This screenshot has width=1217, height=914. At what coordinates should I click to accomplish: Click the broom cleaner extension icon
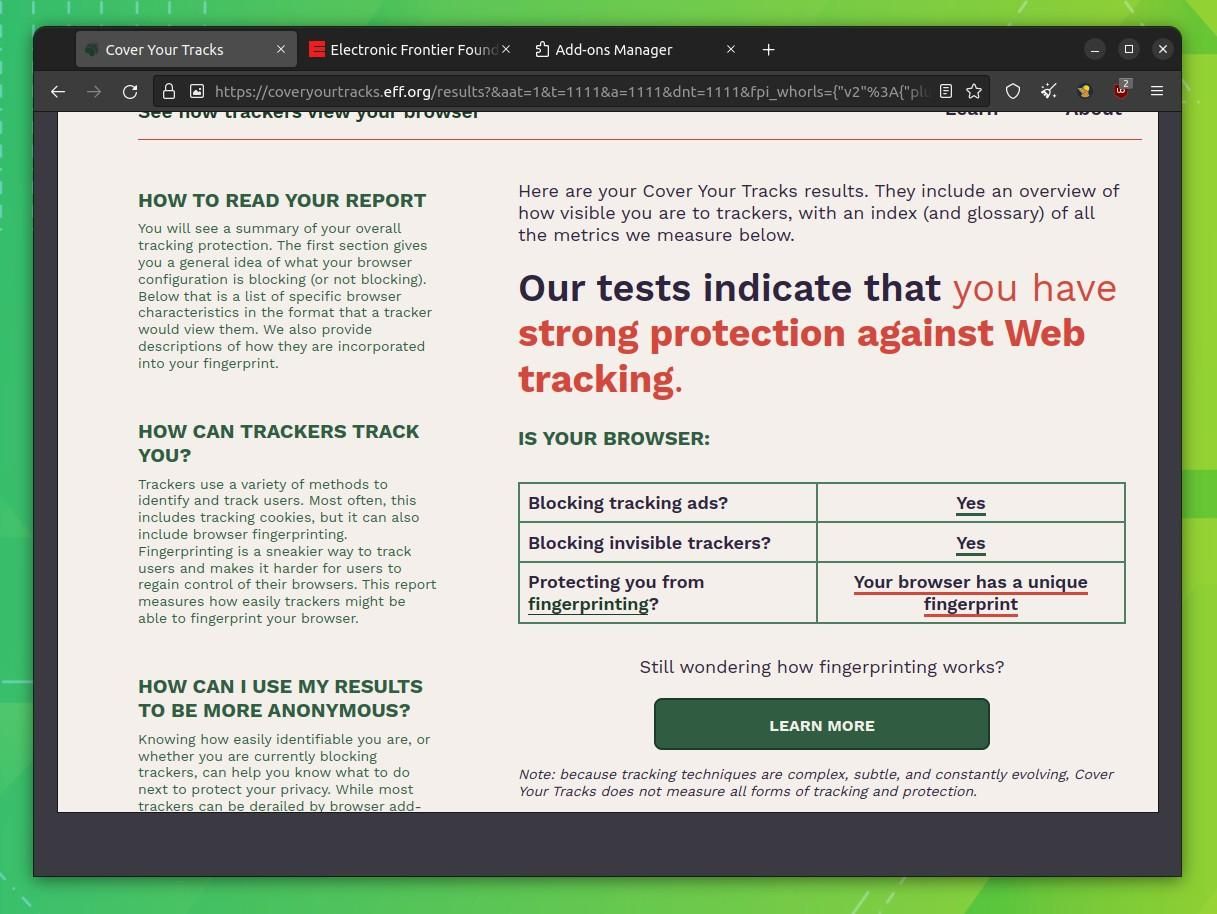point(1048,91)
